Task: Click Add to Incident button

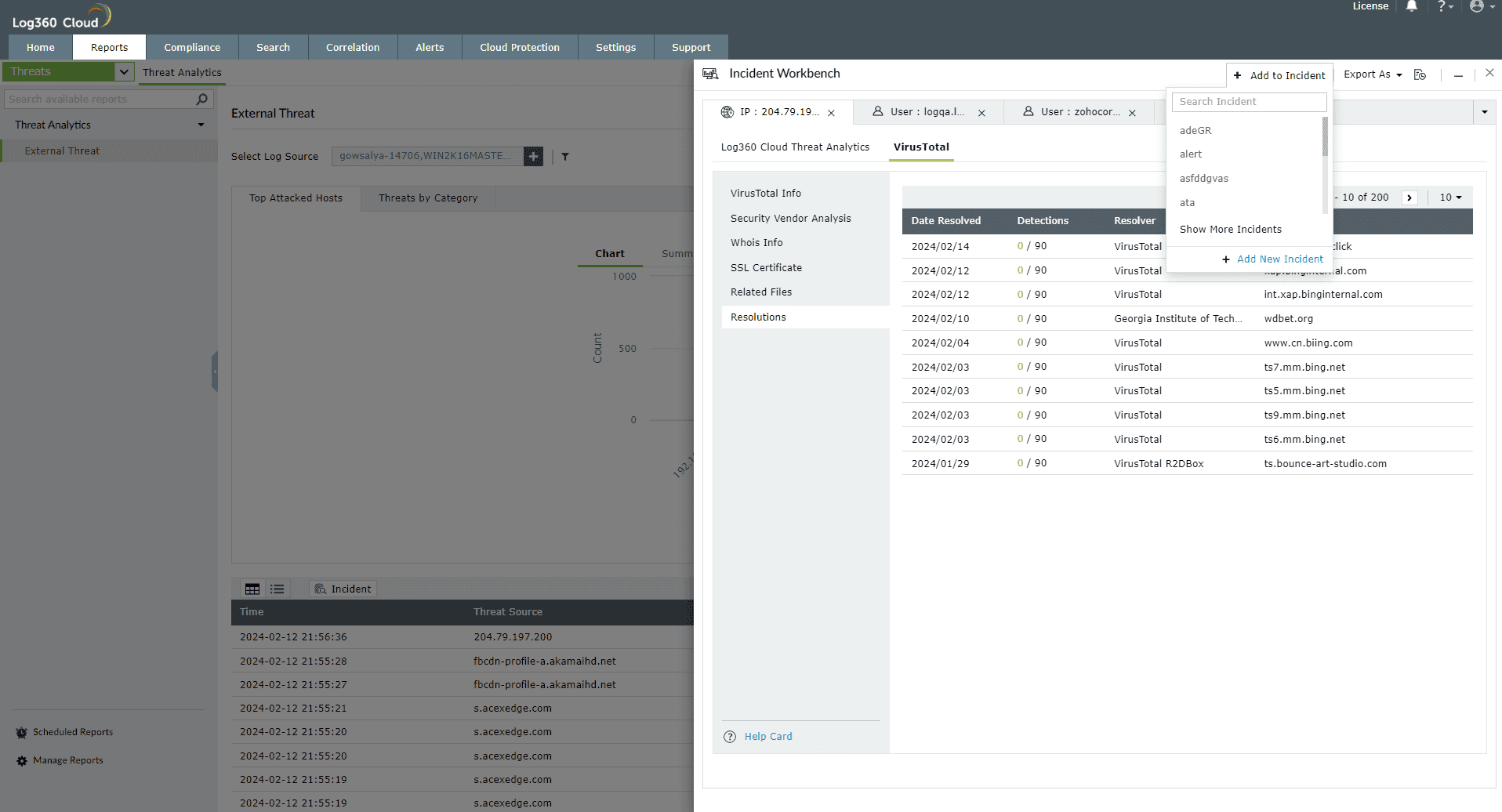Action: coord(1279,75)
